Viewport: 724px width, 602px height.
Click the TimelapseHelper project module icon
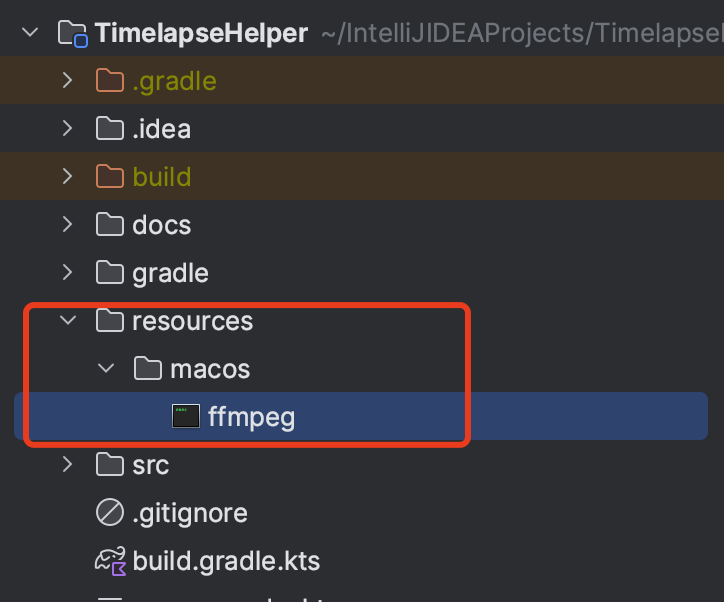click(72, 34)
